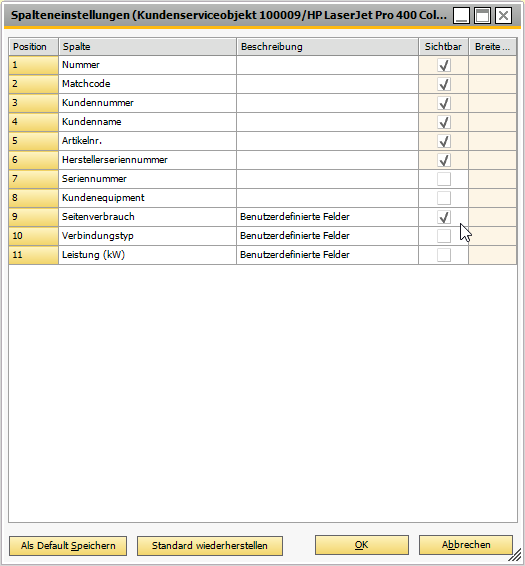This screenshot has width=525, height=566.
Task: Click the Kundennummer cell
Action: coord(147,103)
